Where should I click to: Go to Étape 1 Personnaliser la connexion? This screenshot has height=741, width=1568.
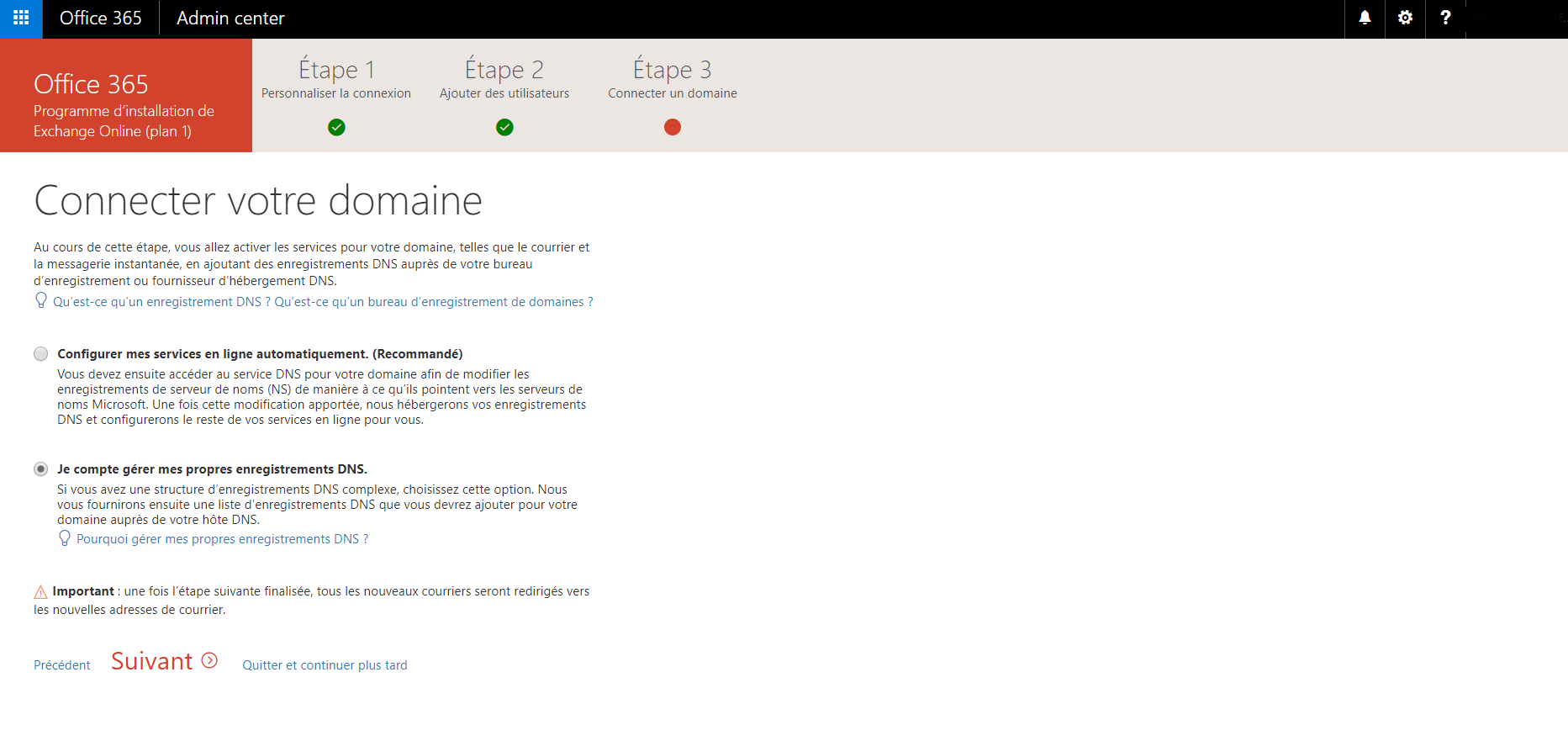tap(336, 78)
